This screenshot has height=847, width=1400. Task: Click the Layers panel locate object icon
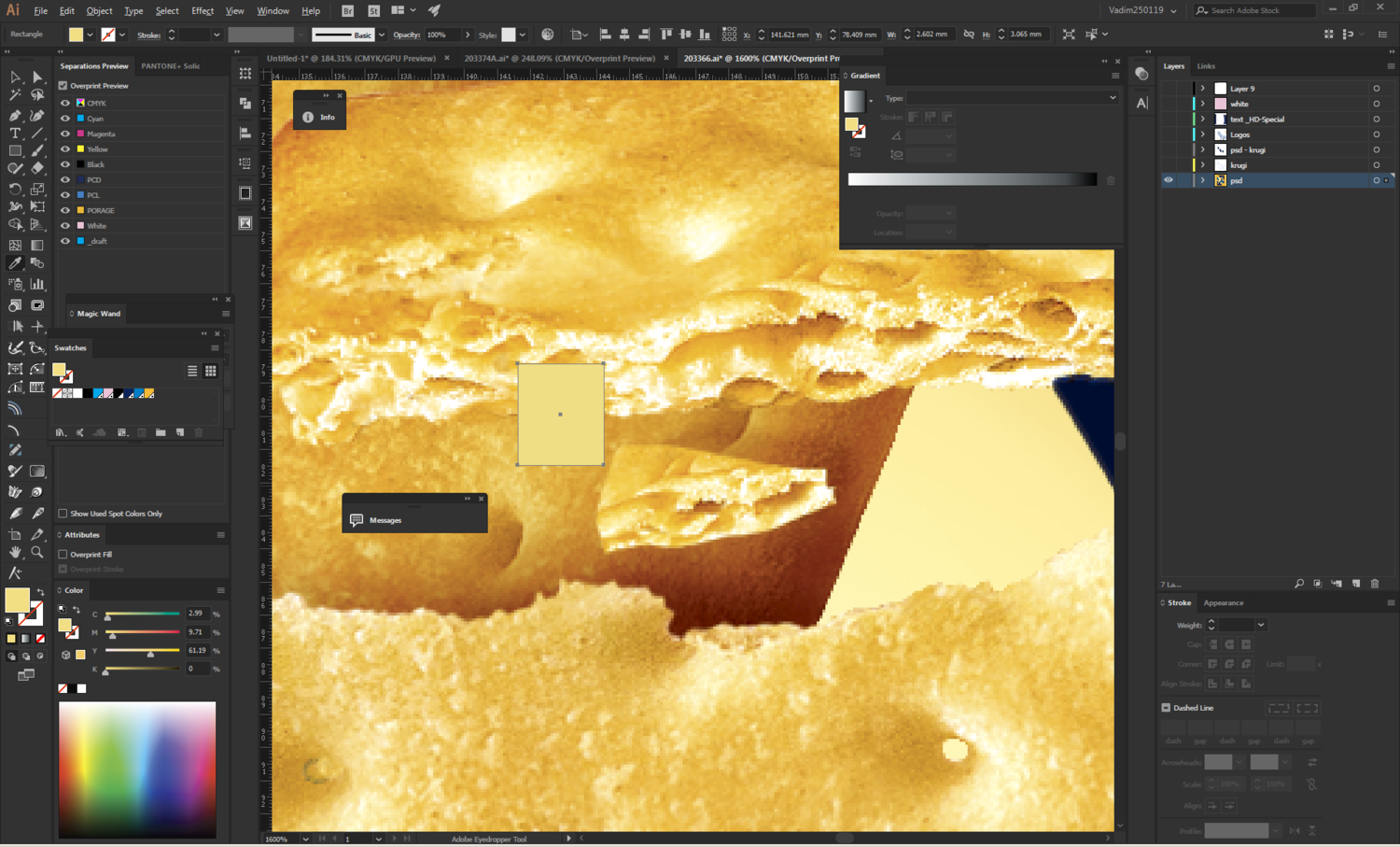(x=1299, y=584)
